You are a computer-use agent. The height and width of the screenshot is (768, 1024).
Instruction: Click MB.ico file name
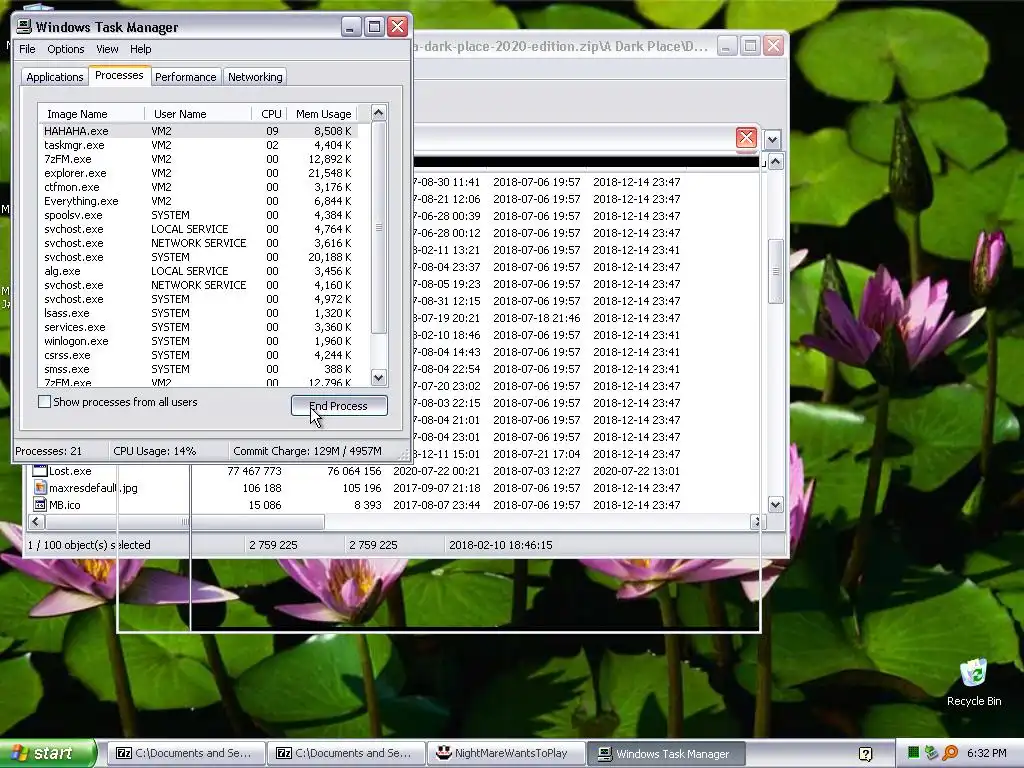coord(65,505)
